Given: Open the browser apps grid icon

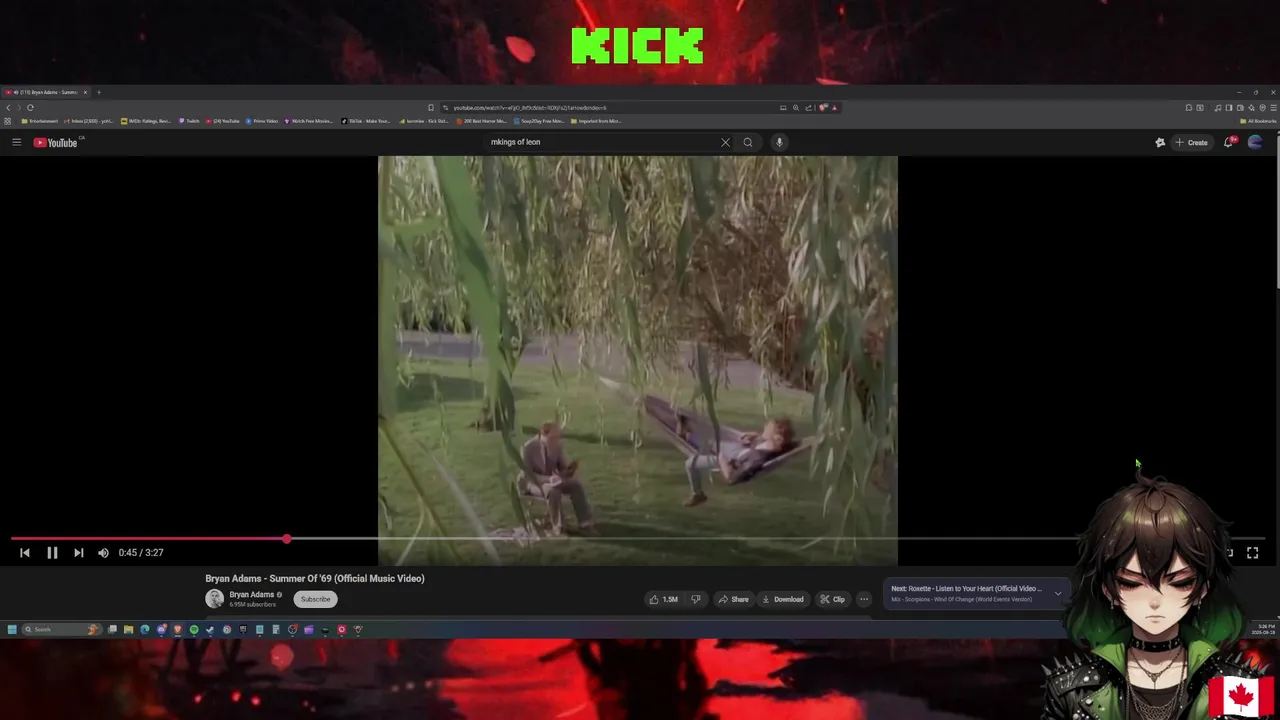Looking at the screenshot, I should tap(7, 121).
